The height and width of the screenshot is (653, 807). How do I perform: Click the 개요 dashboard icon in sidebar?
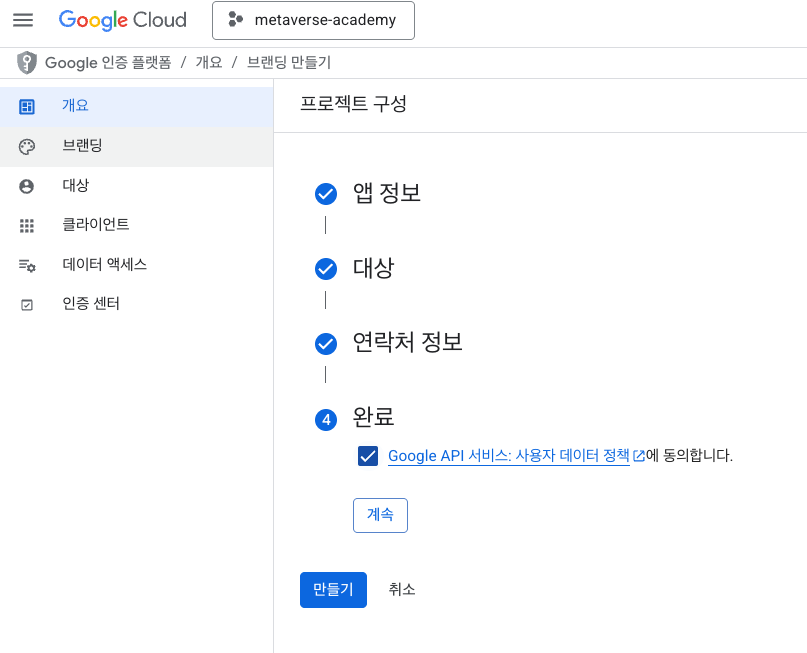tap(27, 107)
